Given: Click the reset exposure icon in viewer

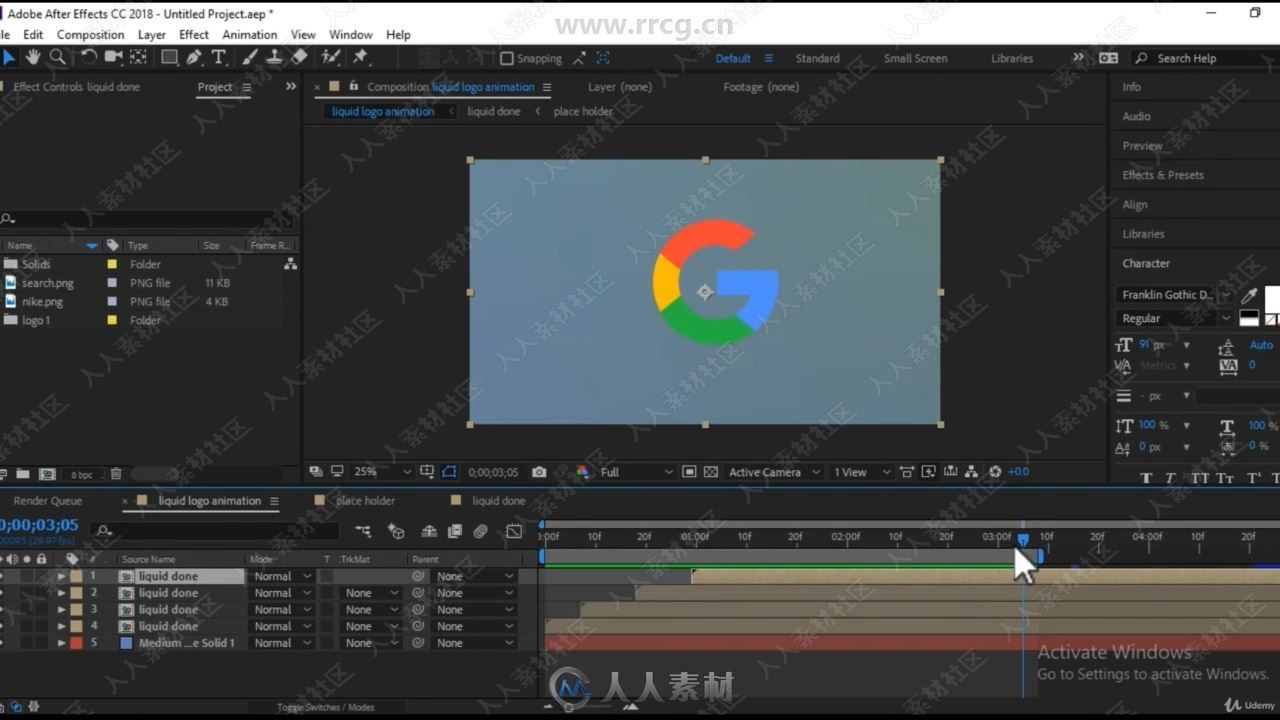Looking at the screenshot, I should tap(995, 472).
